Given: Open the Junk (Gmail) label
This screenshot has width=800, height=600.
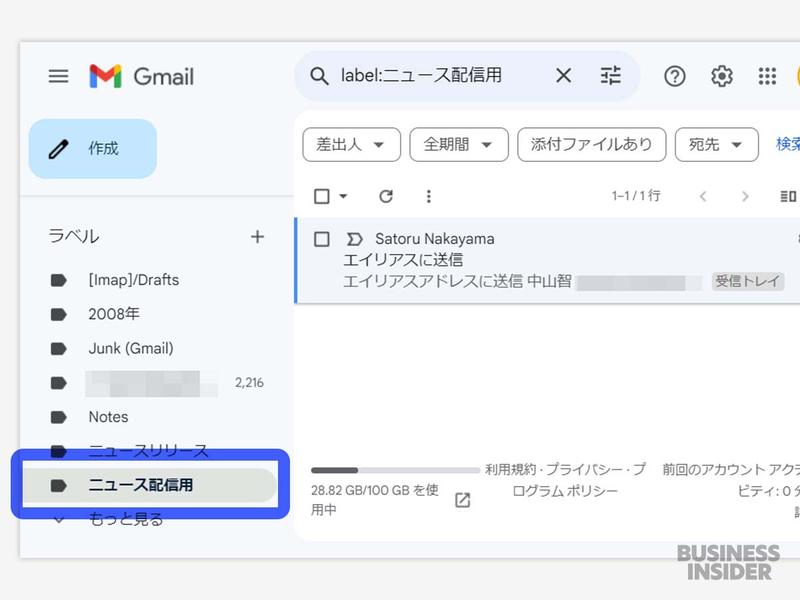Looking at the screenshot, I should (x=131, y=348).
